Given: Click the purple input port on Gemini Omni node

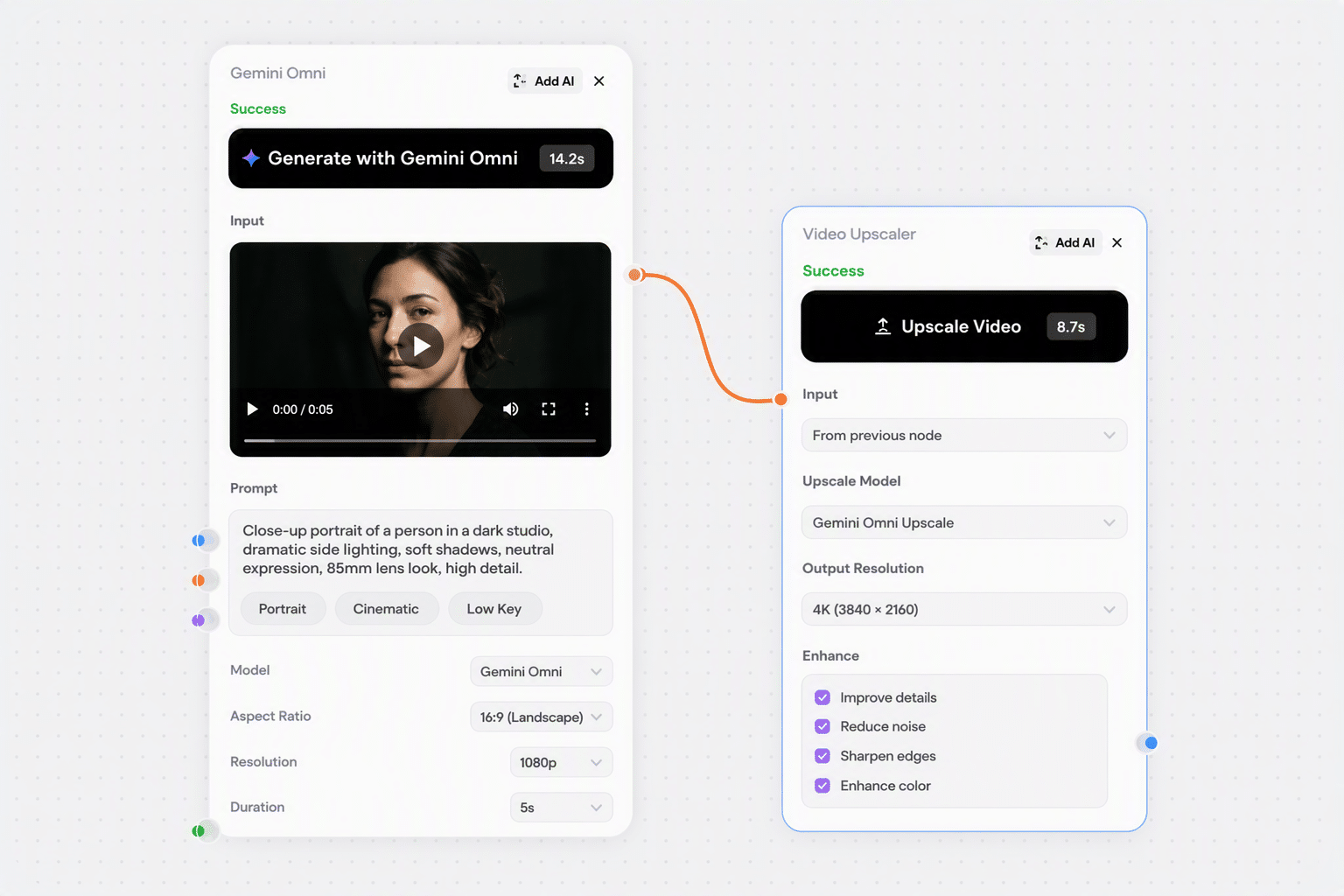Looking at the screenshot, I should tap(199, 620).
